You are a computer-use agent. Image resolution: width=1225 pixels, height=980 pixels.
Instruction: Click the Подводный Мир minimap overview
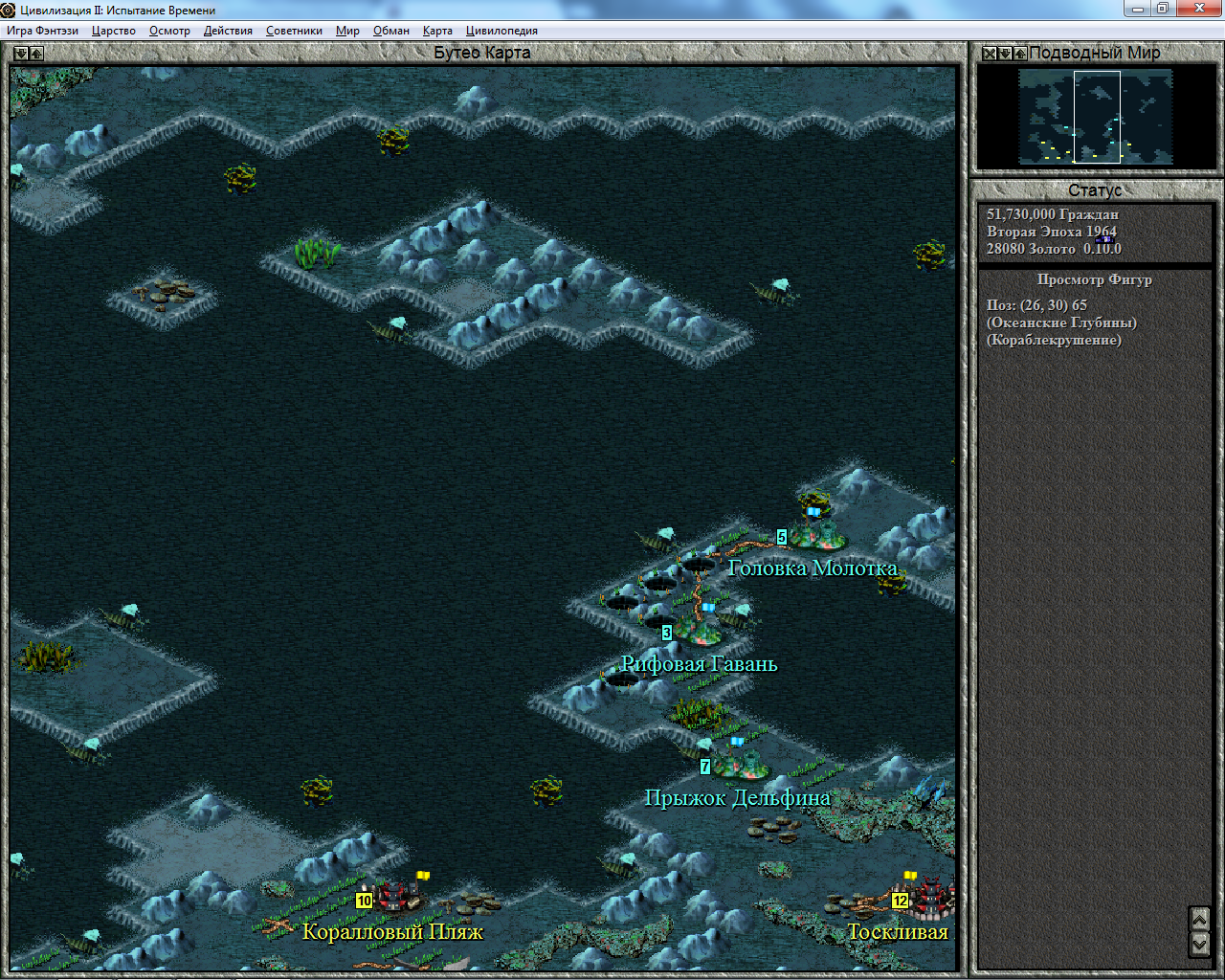click(1095, 117)
